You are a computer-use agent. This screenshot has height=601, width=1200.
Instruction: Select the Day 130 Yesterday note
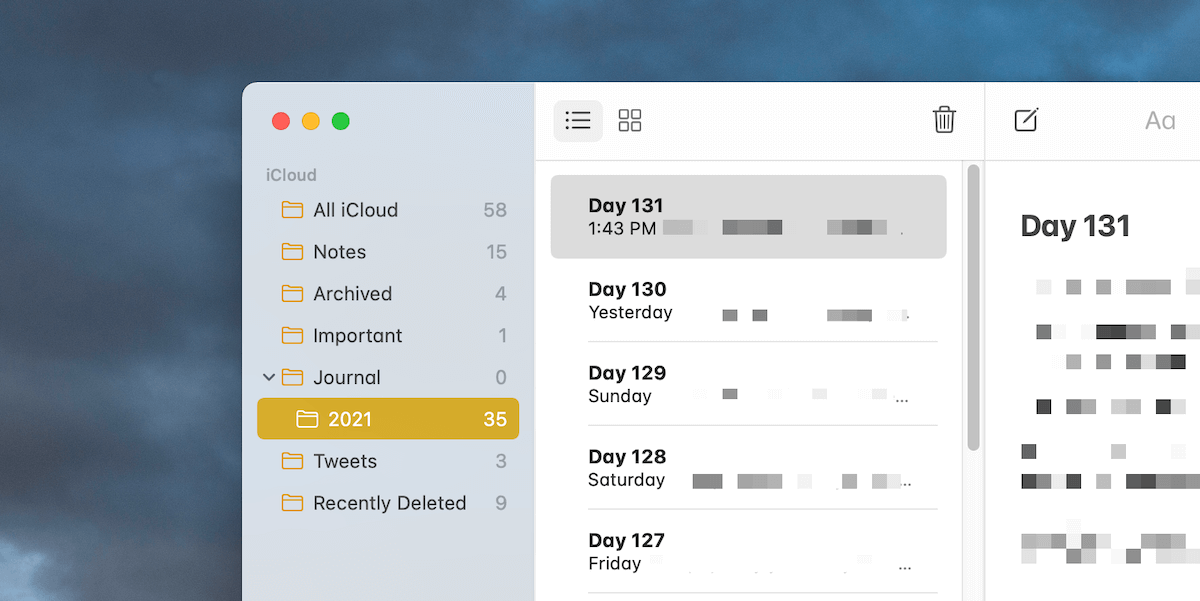click(748, 300)
